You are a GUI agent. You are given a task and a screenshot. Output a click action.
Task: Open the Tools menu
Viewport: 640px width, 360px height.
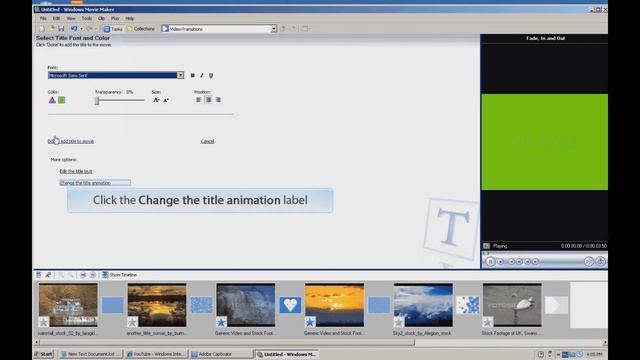[87, 18]
